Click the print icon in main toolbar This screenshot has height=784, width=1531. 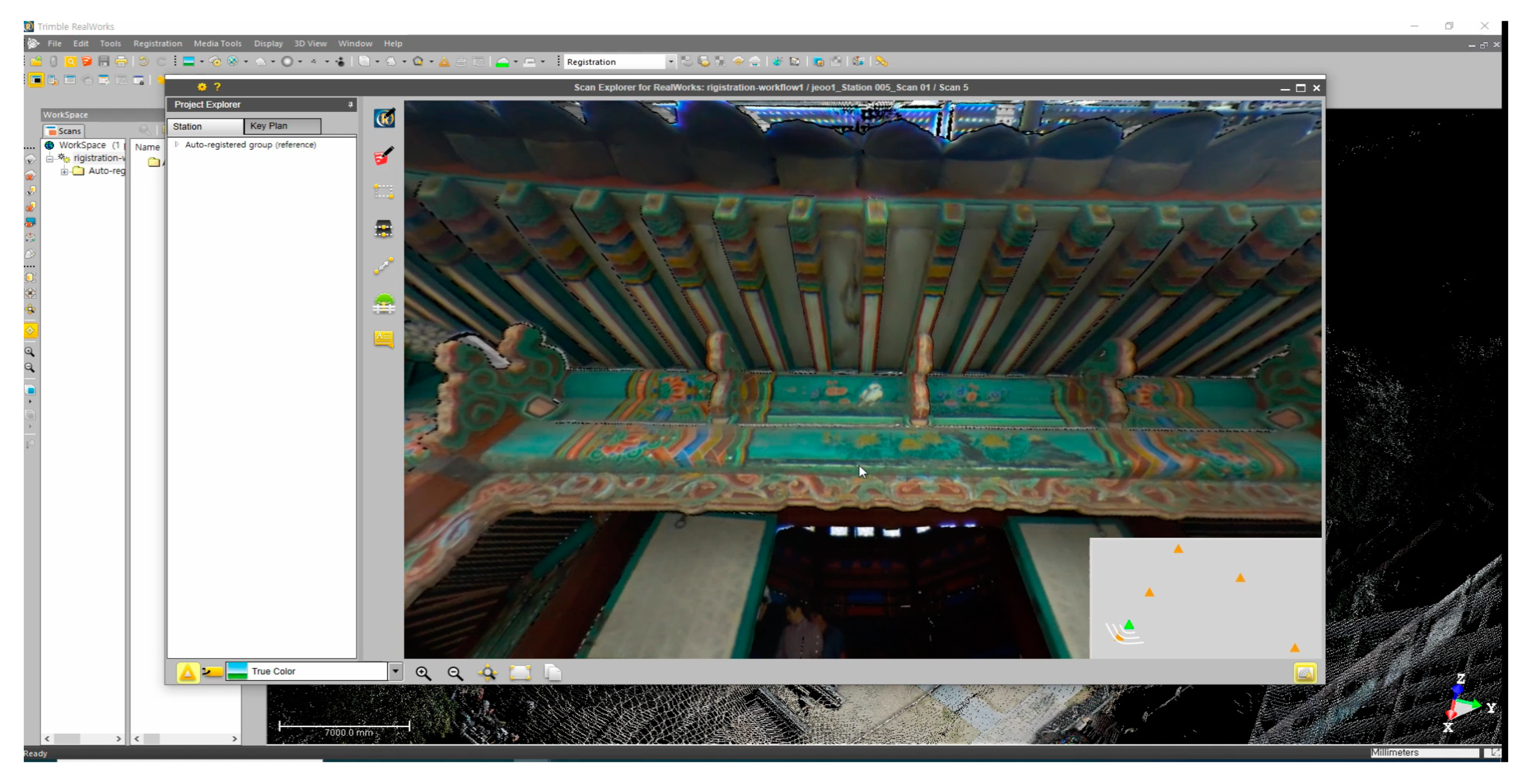coord(121,61)
